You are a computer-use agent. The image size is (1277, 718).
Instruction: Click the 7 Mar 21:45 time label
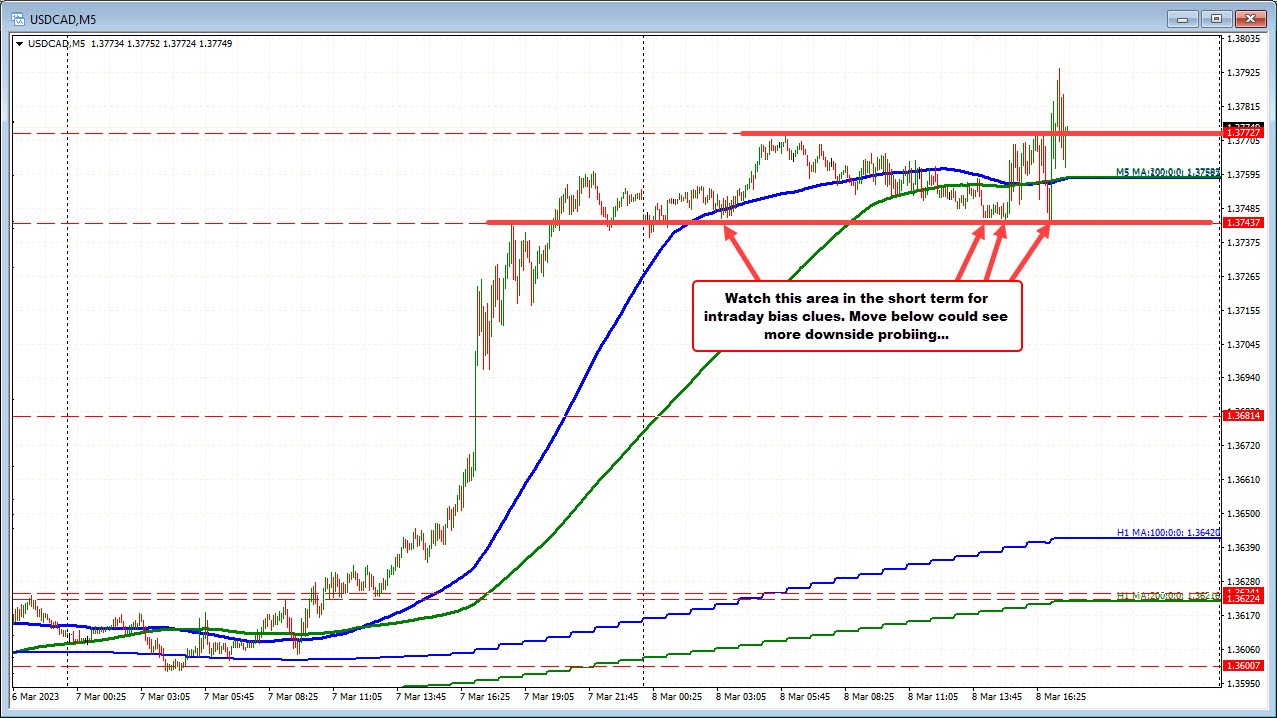[614, 695]
